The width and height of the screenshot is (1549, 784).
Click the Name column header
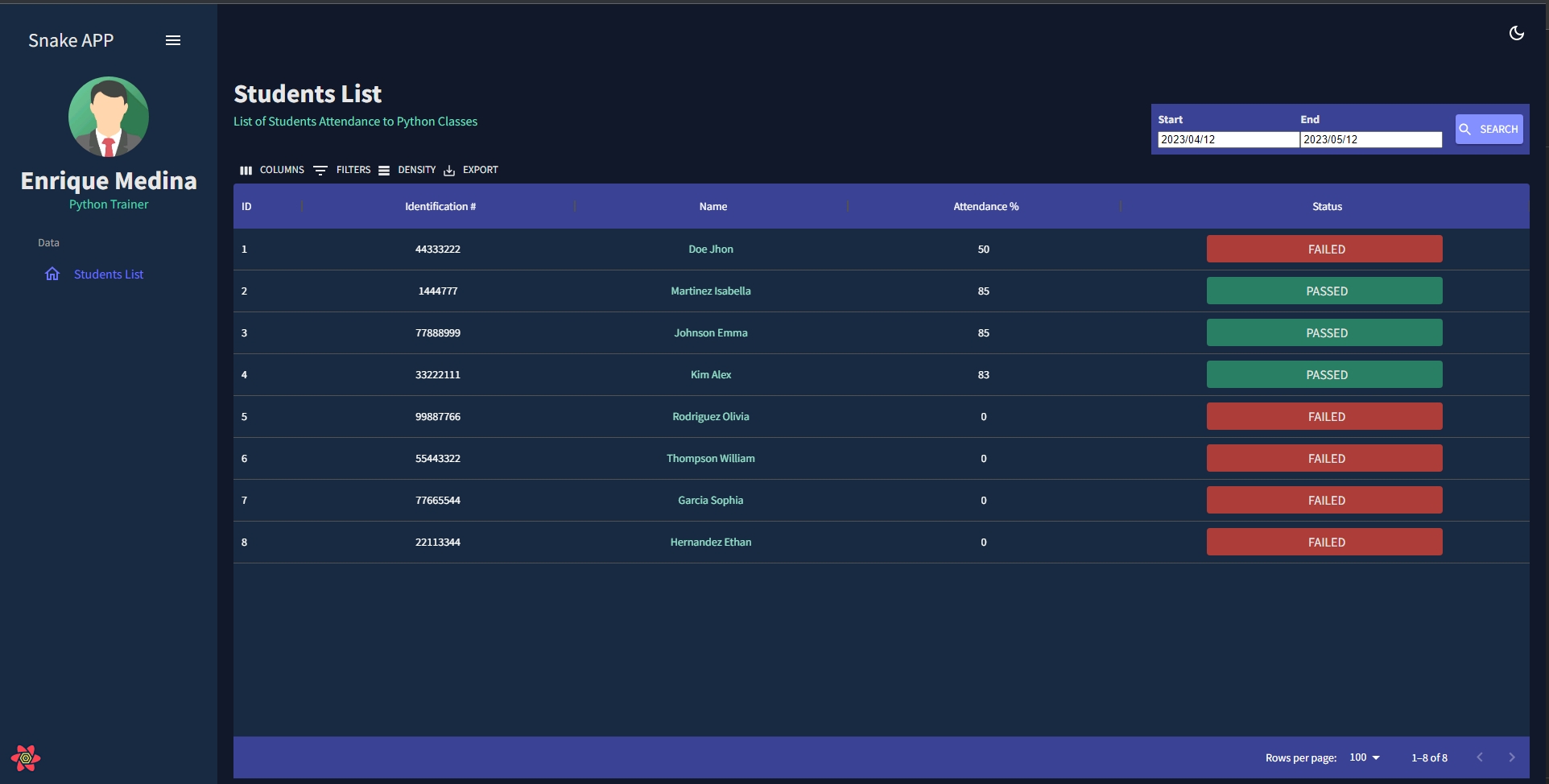(712, 206)
